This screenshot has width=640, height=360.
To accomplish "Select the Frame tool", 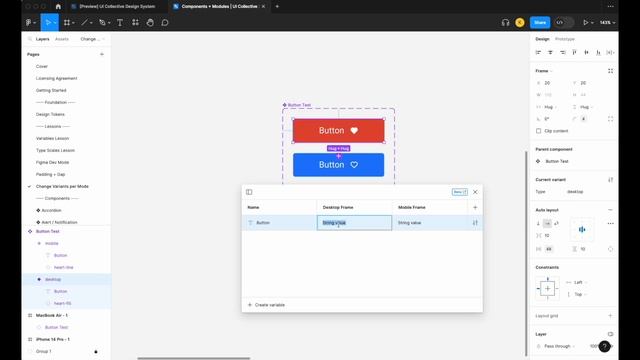I will pos(67,22).
